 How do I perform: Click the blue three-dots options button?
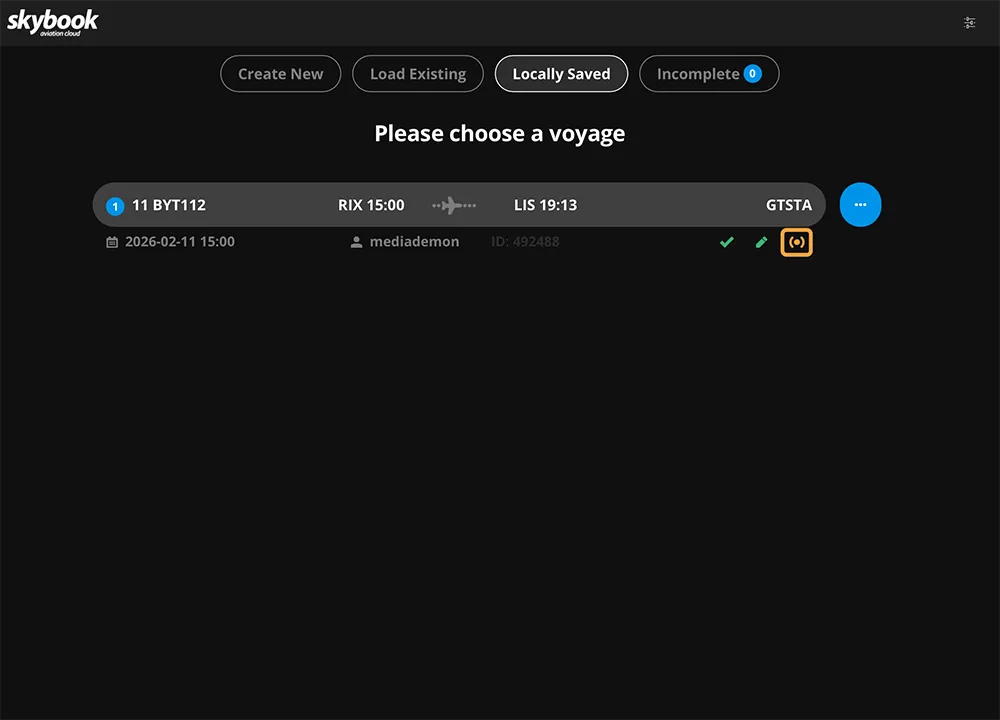coord(860,205)
